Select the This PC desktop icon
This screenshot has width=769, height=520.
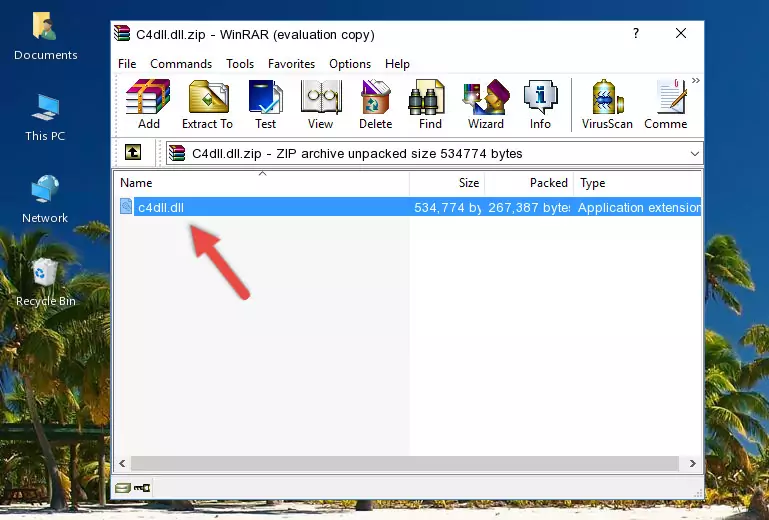coord(45,118)
